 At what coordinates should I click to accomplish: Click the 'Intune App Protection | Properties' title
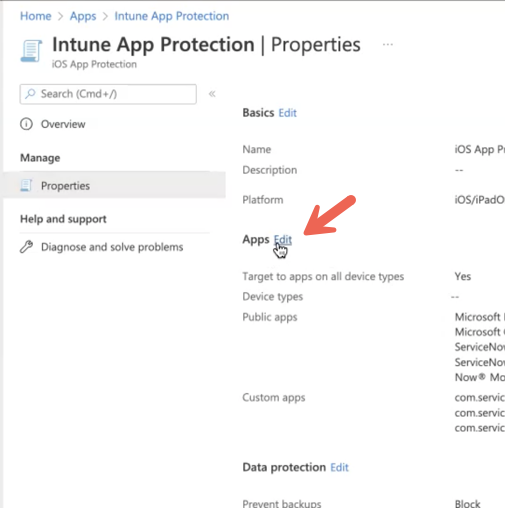(x=206, y=45)
